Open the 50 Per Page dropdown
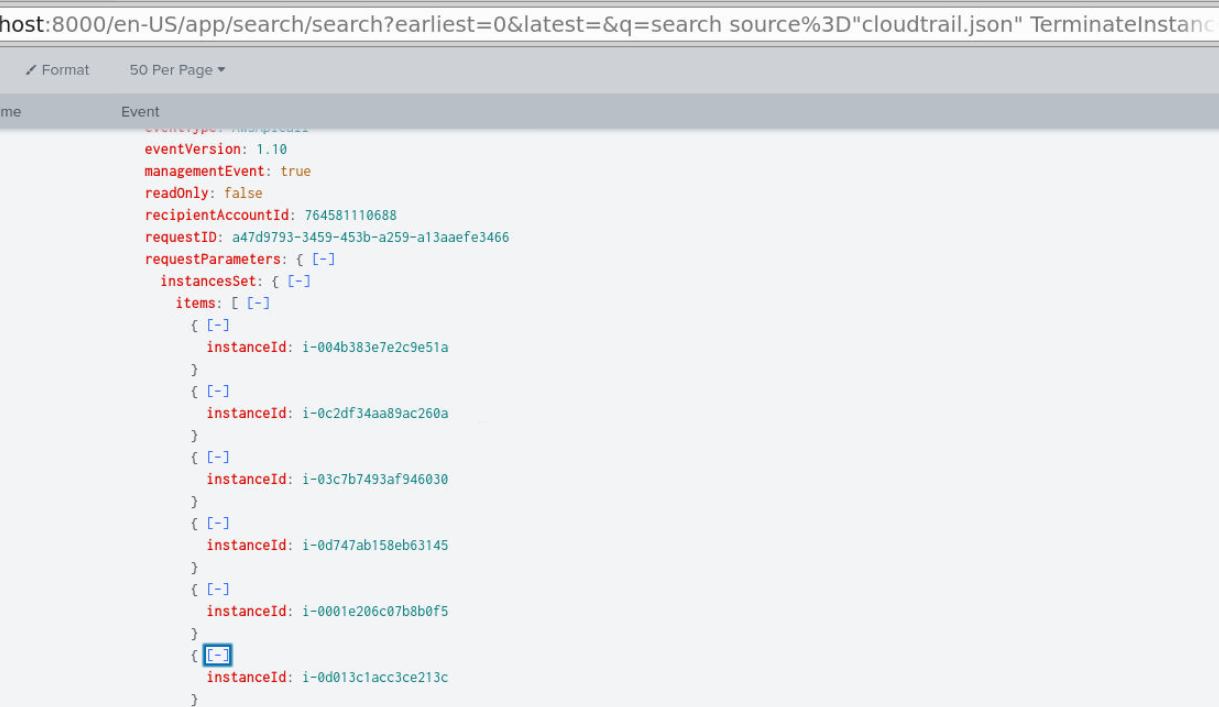This screenshot has height=707, width=1219. [x=177, y=70]
